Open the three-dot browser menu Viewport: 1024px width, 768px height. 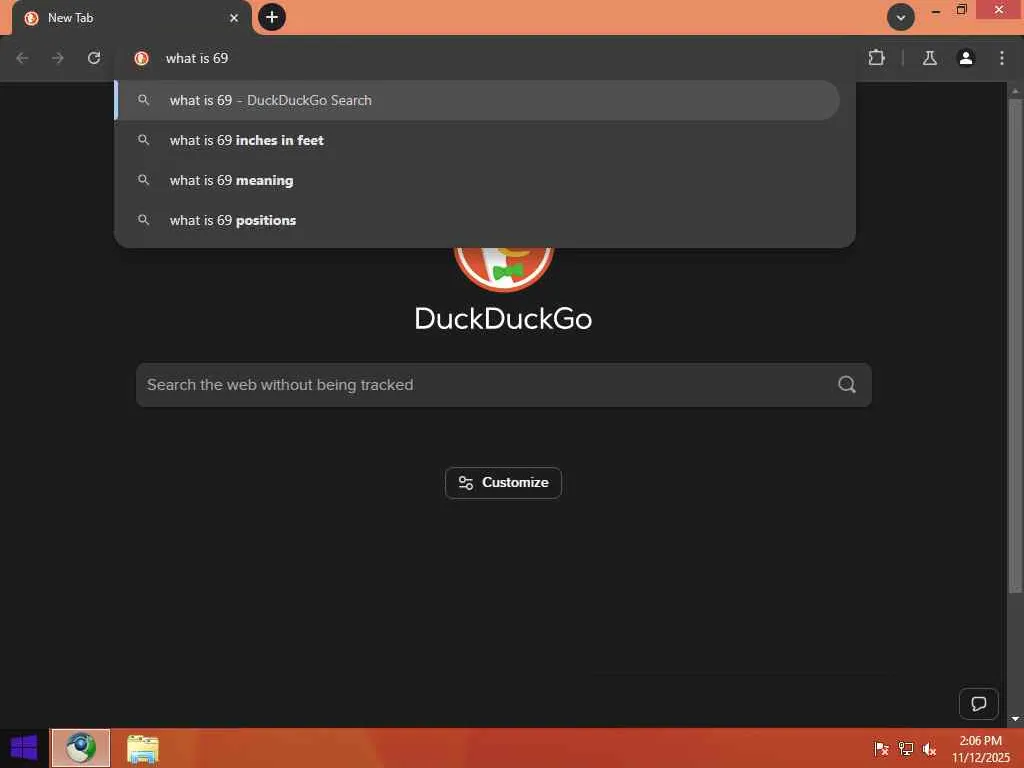click(x=1001, y=58)
